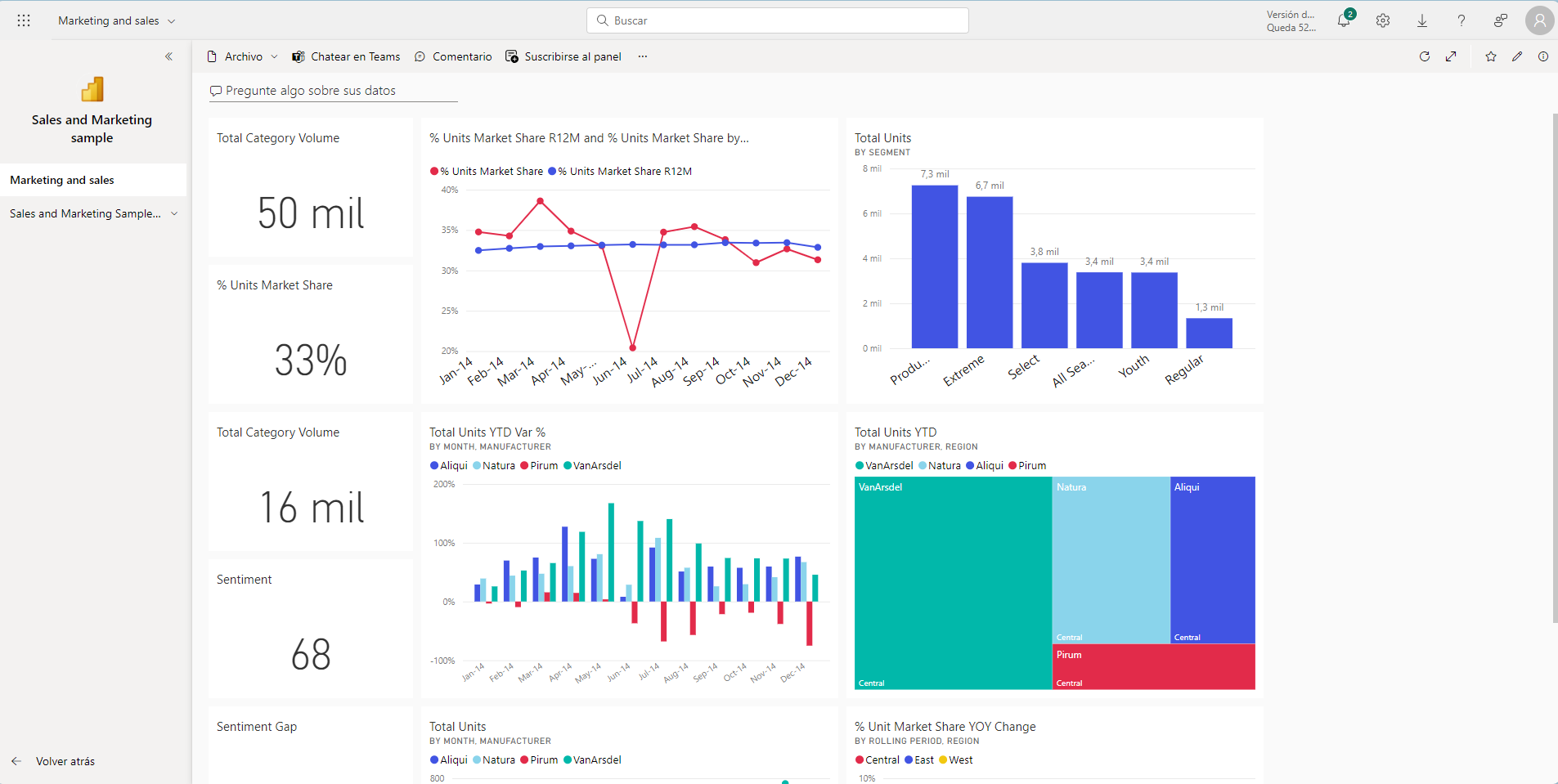1558x784 pixels.
Task: Select Marketing and sales in navigation
Action: pyautogui.click(x=62, y=180)
